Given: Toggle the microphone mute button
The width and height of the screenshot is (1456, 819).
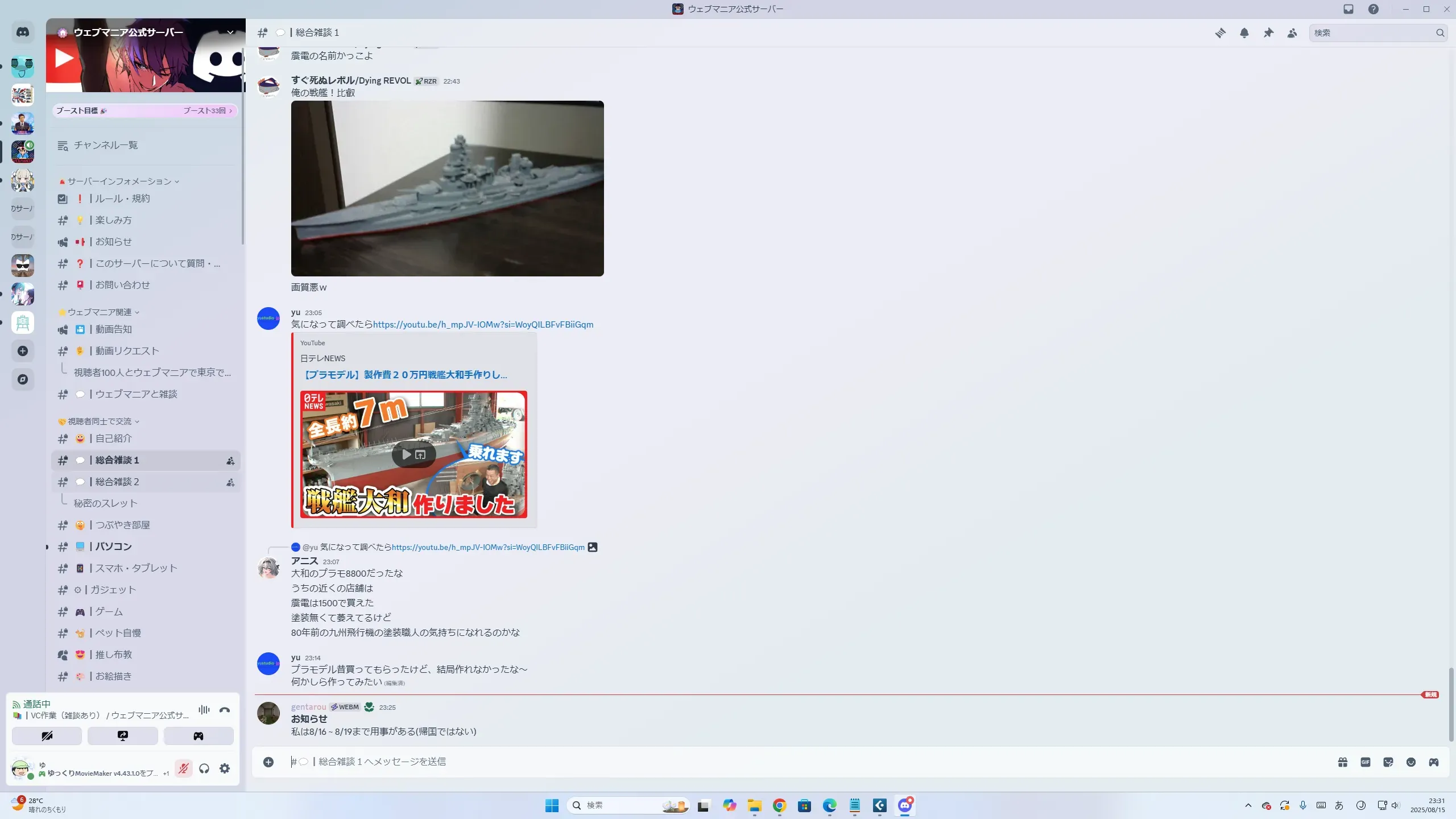Looking at the screenshot, I should (x=183, y=769).
